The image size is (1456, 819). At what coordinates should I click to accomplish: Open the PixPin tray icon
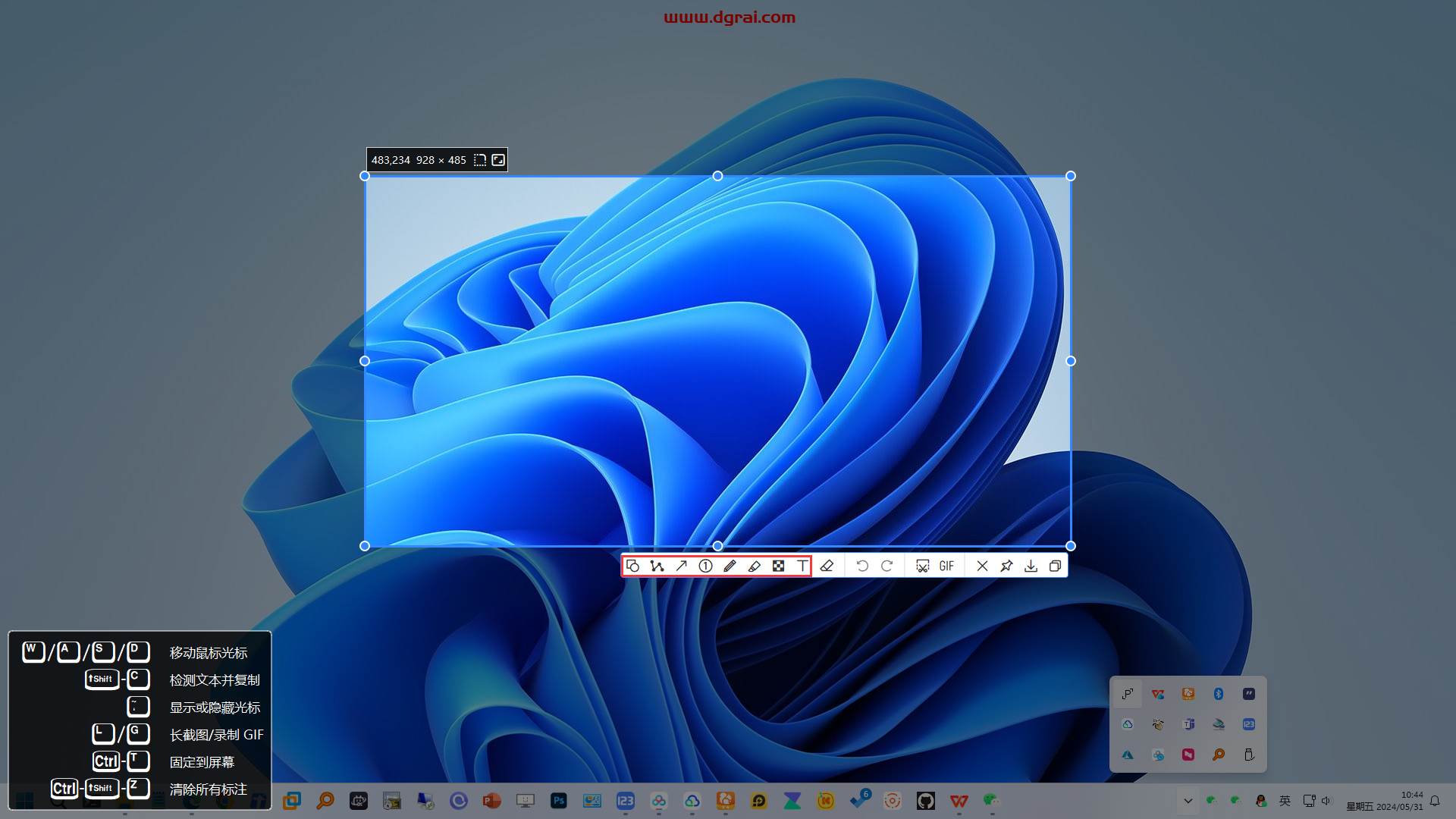1128,694
